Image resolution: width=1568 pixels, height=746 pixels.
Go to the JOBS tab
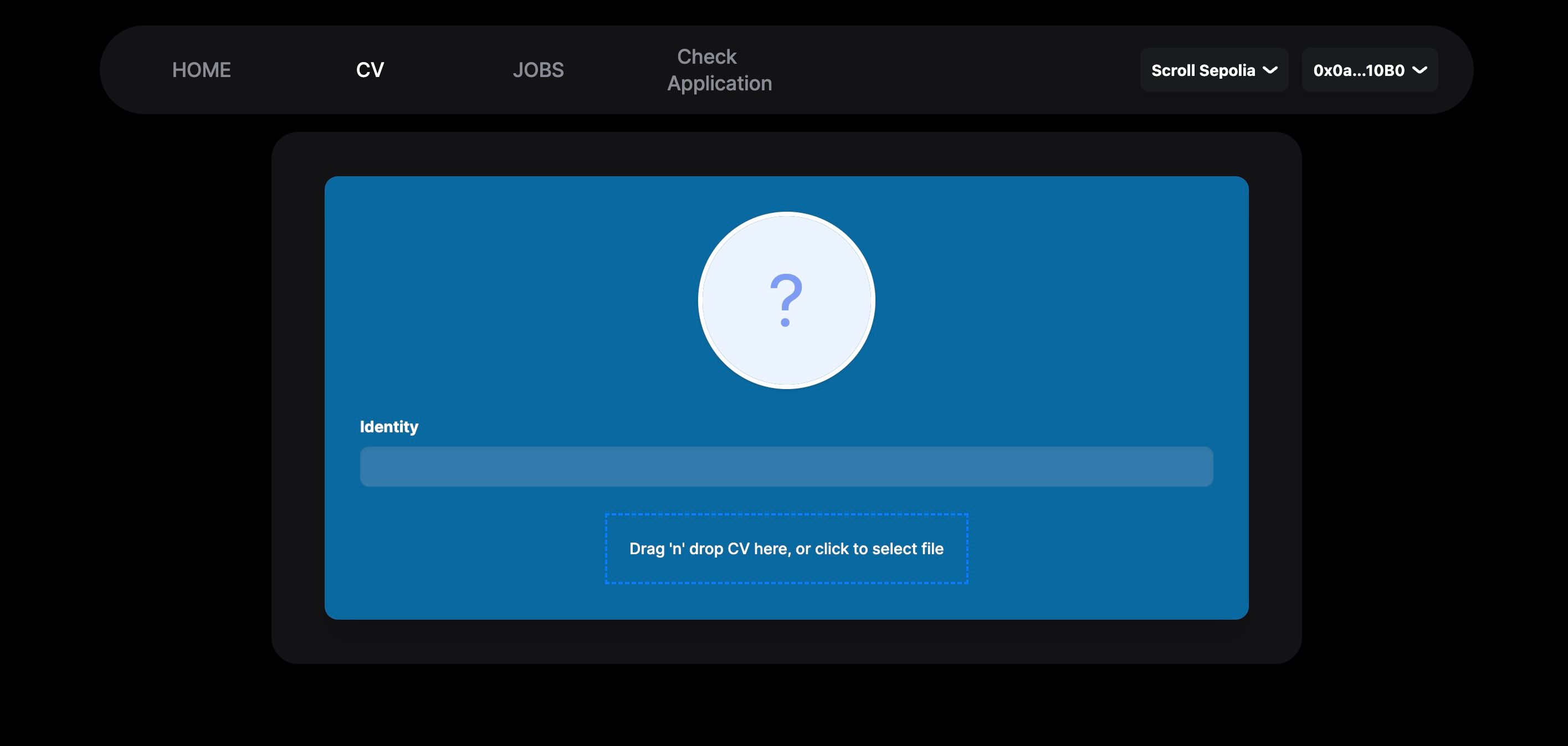point(538,70)
